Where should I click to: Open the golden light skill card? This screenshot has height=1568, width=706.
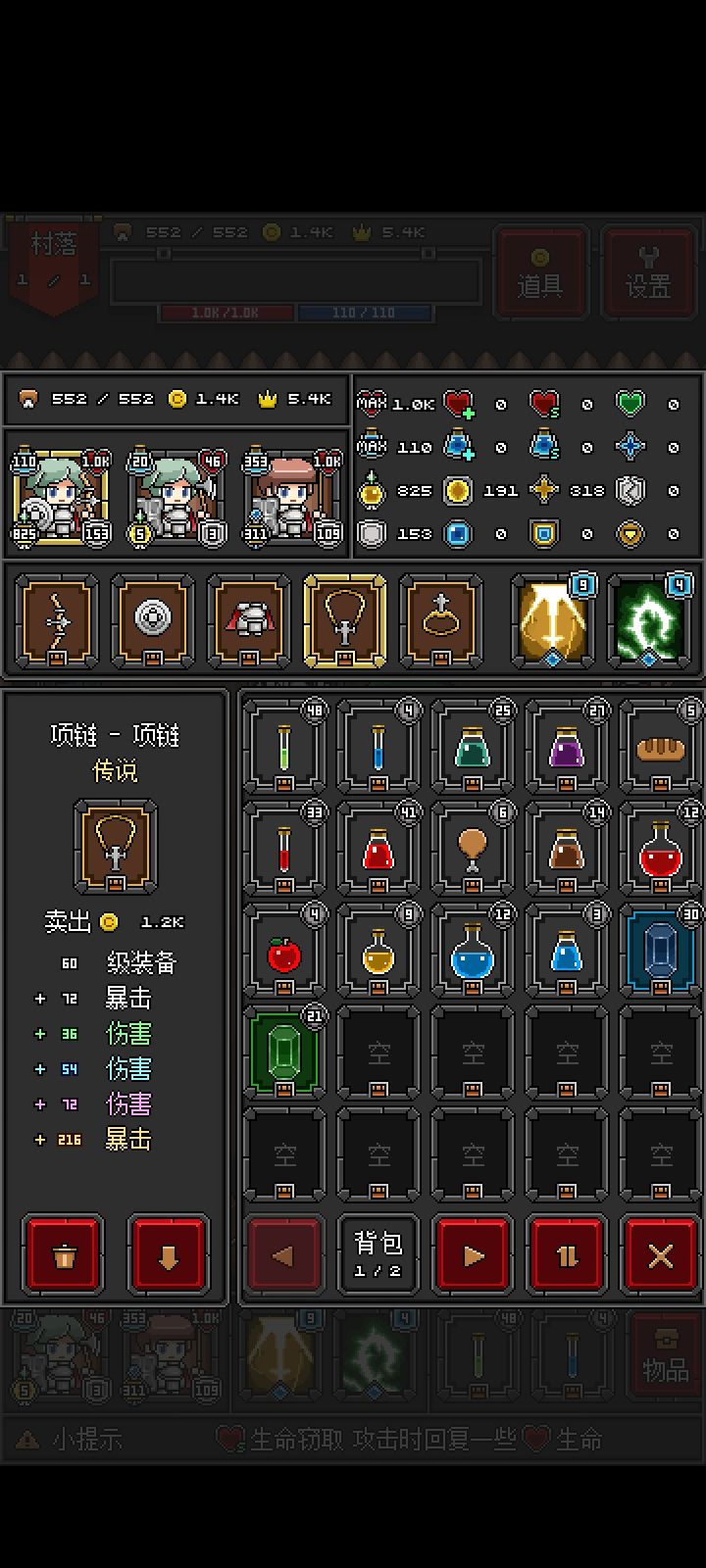tap(553, 621)
